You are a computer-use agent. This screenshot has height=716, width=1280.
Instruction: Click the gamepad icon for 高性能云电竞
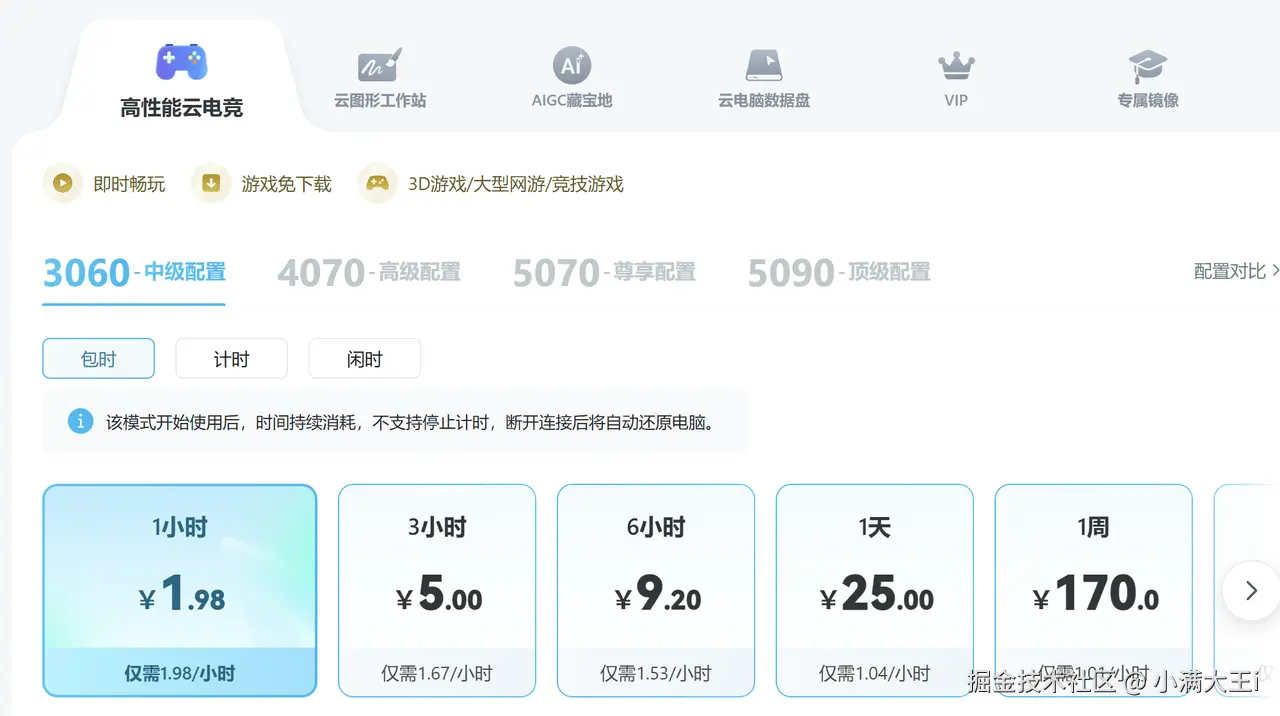tap(181, 62)
